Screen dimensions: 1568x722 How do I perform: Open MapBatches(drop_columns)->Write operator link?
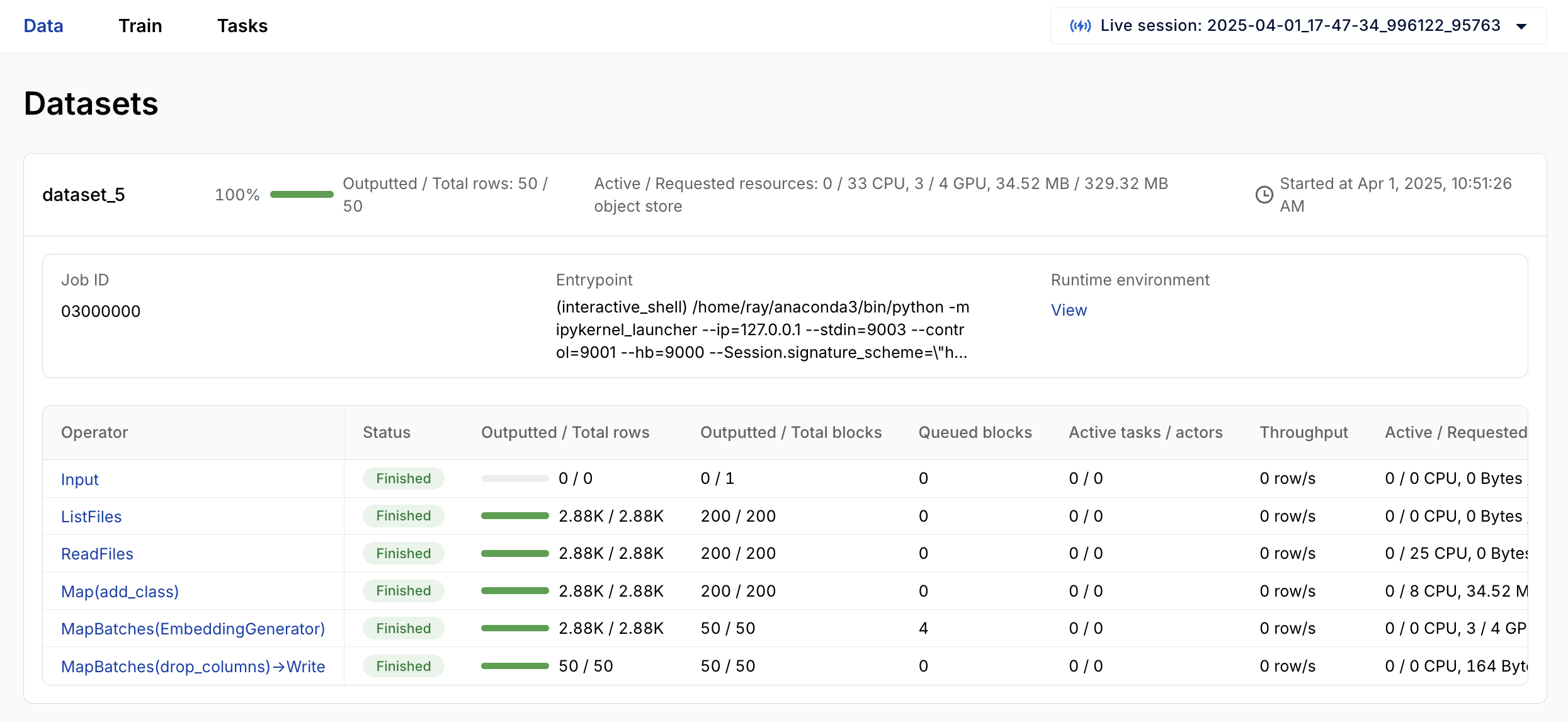(193, 667)
